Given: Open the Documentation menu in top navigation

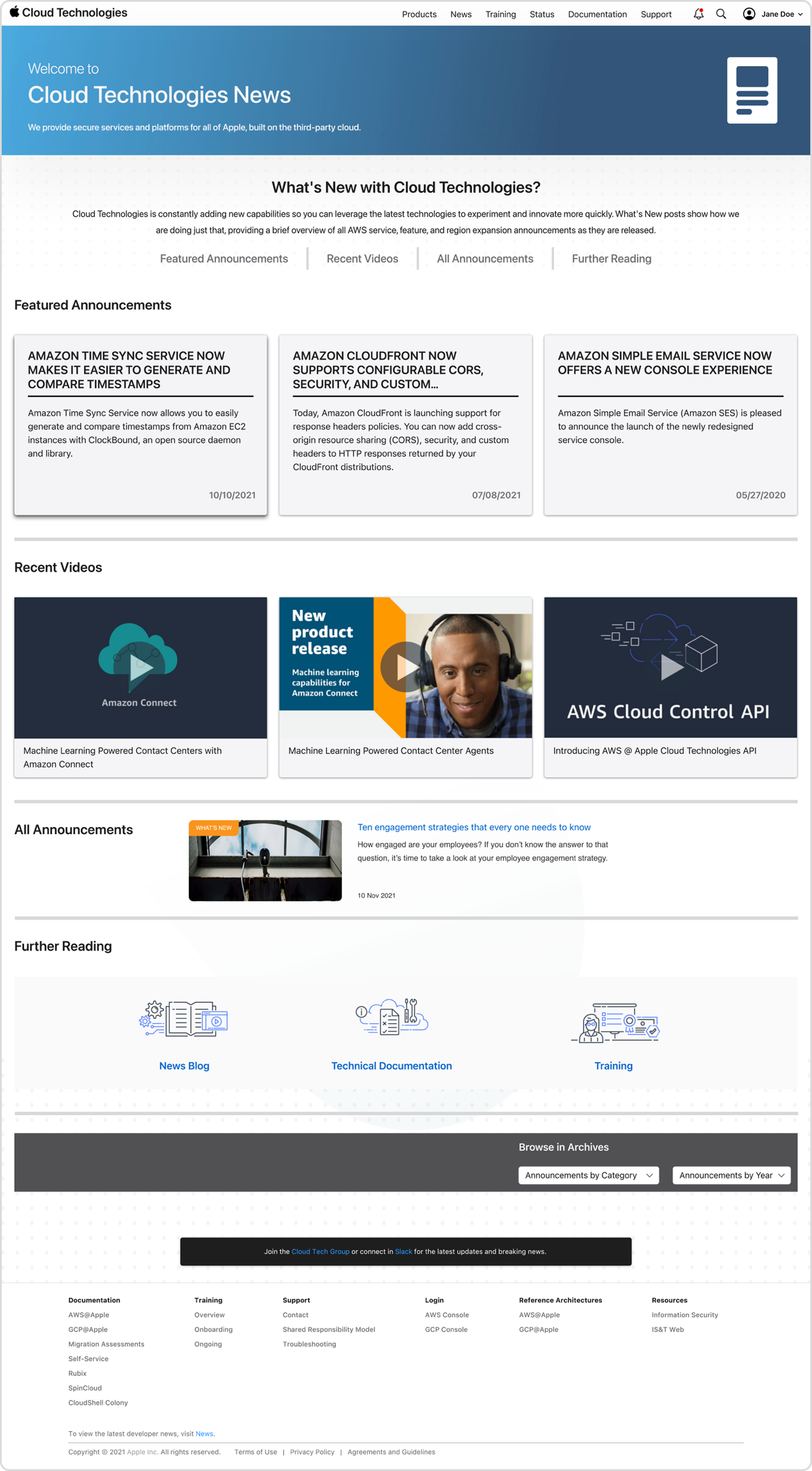Looking at the screenshot, I should (597, 14).
